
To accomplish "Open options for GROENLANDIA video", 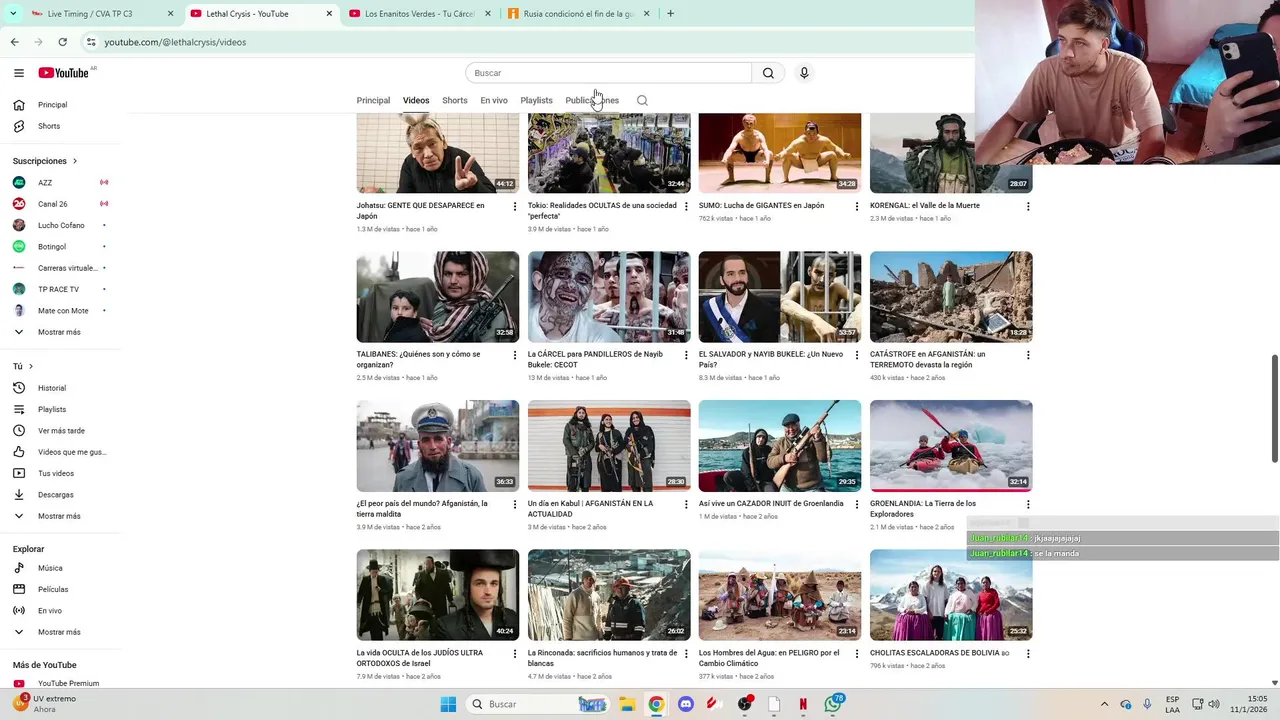I will [1028, 504].
